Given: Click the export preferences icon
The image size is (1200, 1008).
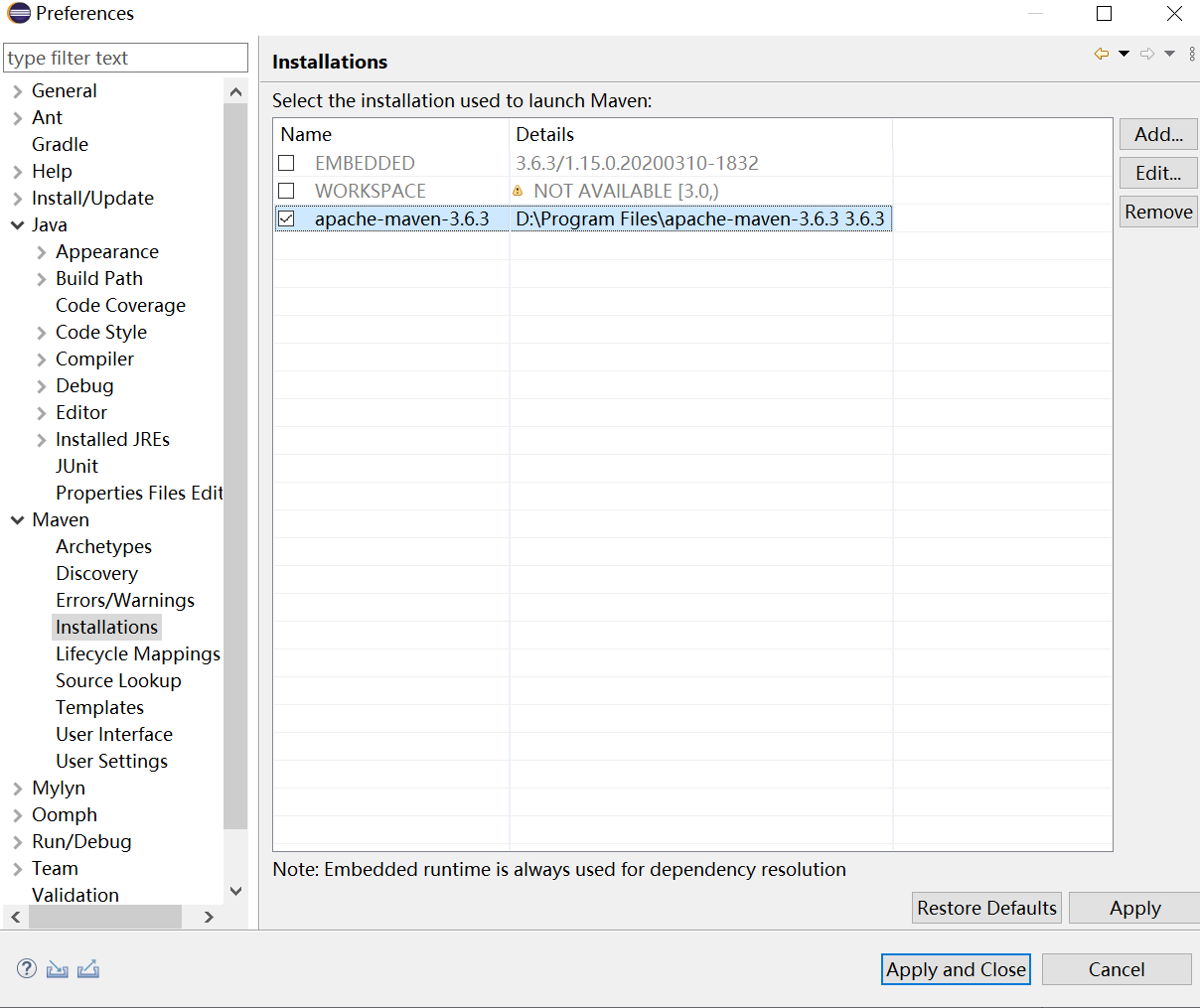Looking at the screenshot, I should pyautogui.click(x=89, y=968).
